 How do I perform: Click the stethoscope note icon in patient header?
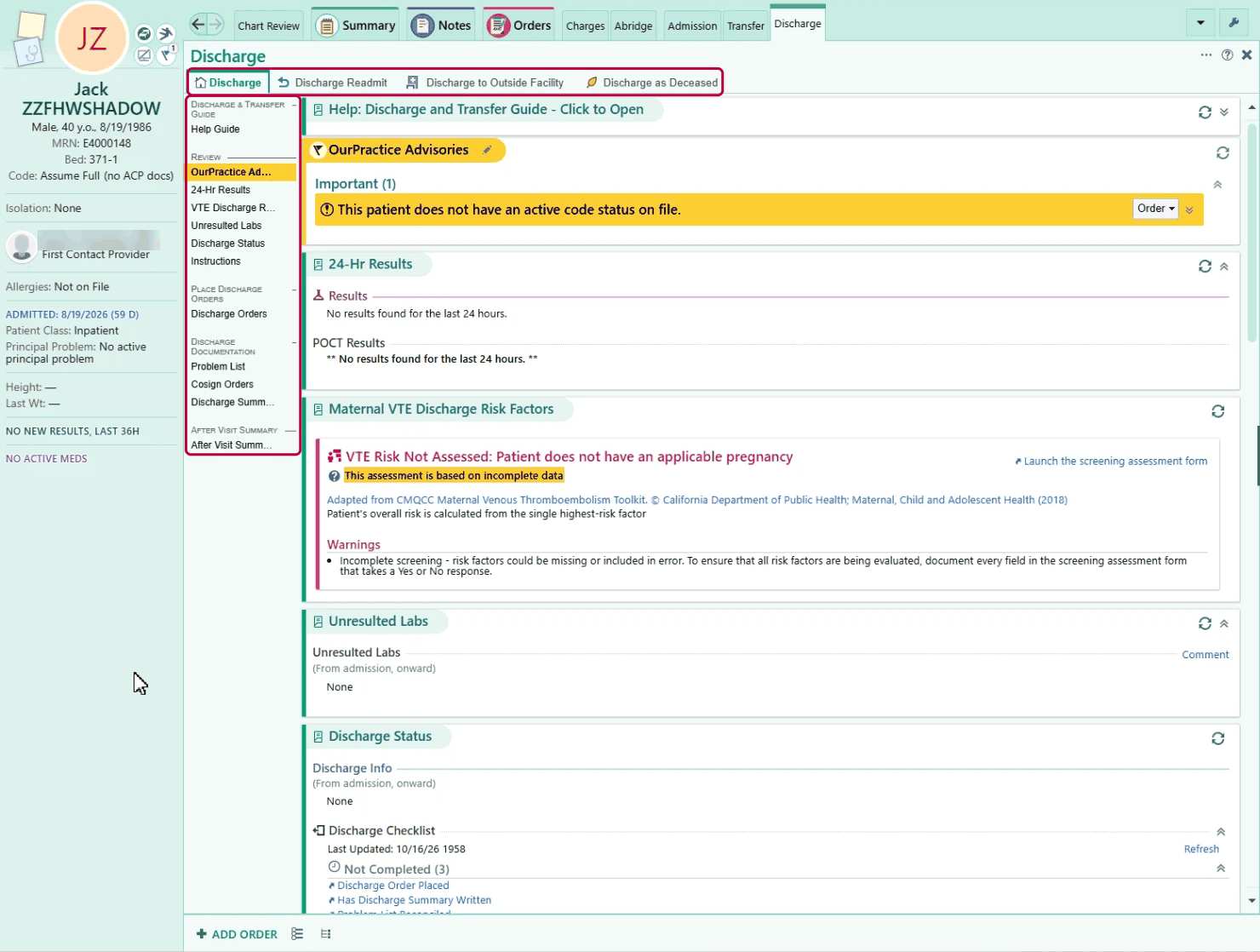pos(30,54)
